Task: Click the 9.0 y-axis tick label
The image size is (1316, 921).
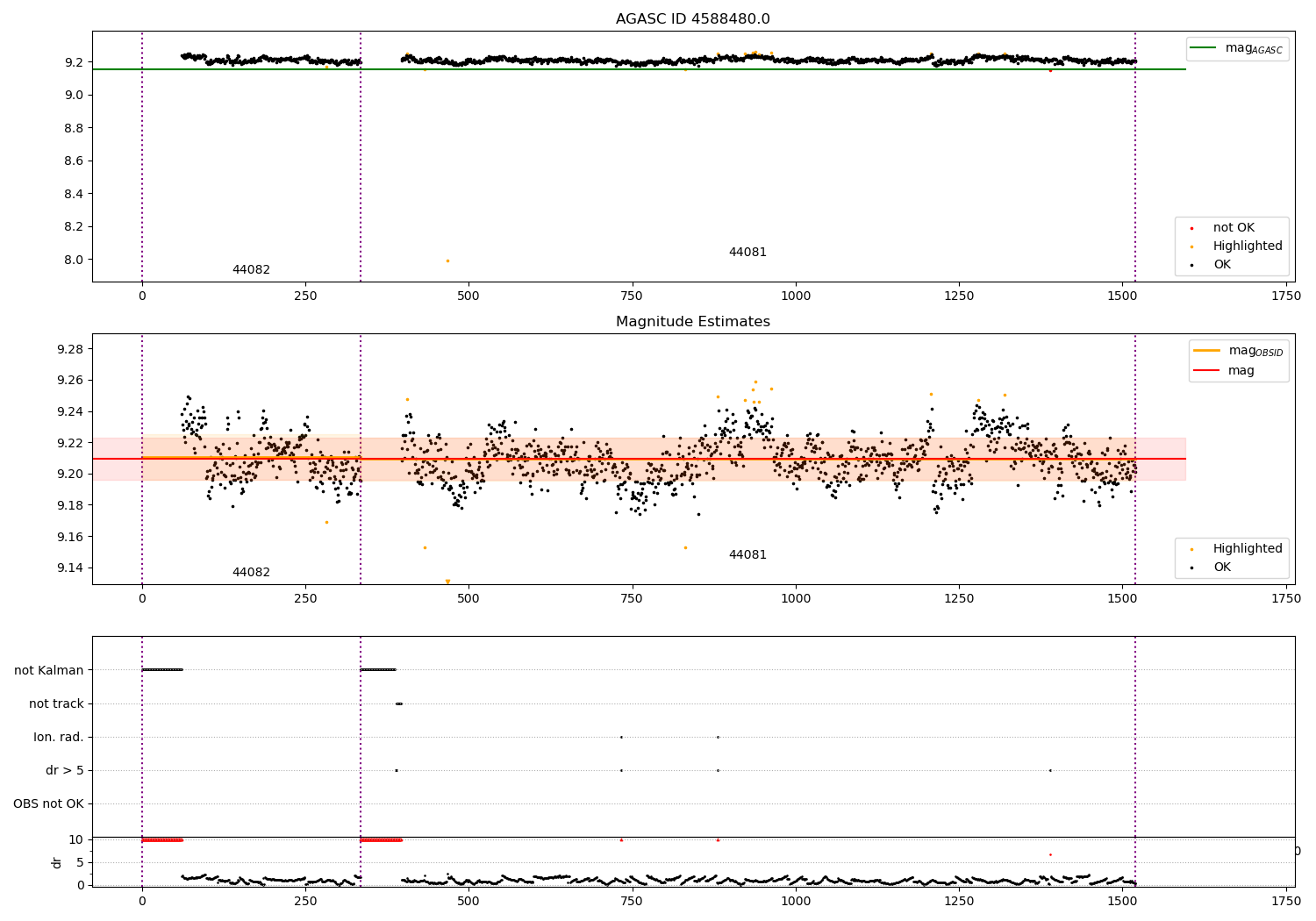Action: pyautogui.click(x=74, y=96)
